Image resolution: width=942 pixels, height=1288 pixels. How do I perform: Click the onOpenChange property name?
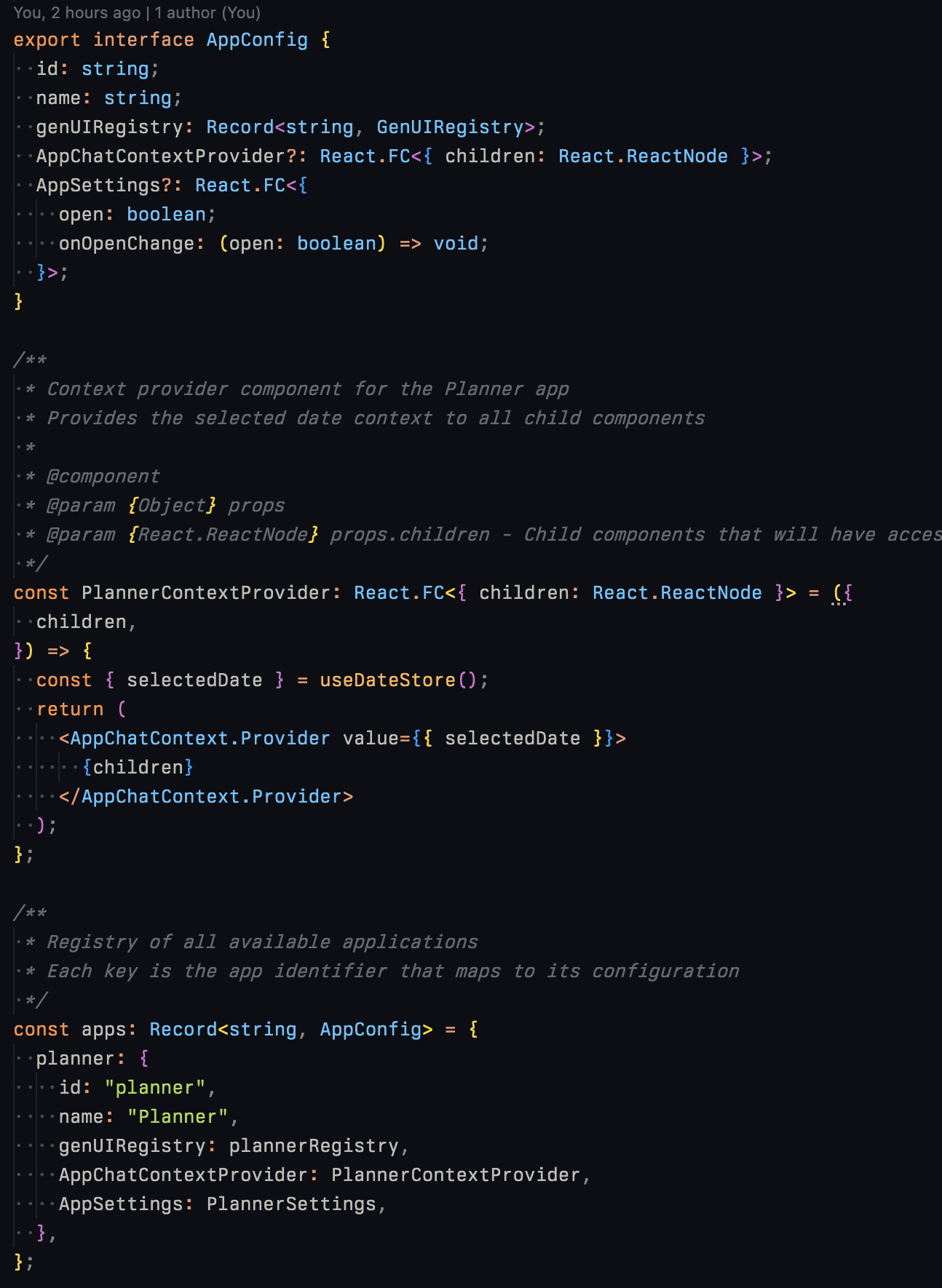pyautogui.click(x=127, y=244)
